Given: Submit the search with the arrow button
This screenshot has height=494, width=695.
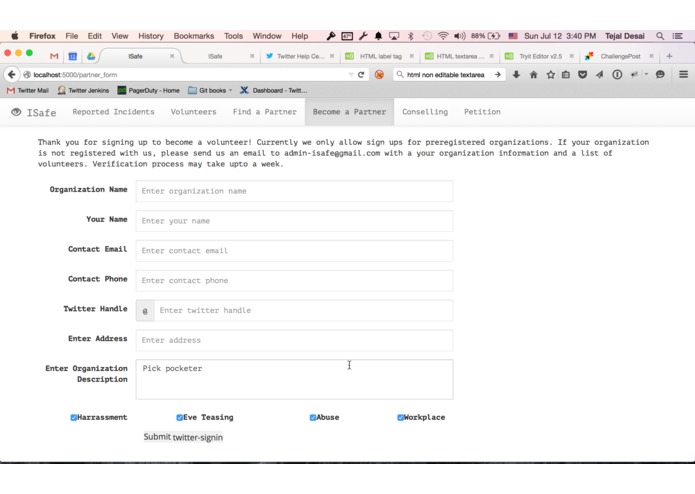Looking at the screenshot, I should [x=498, y=74].
